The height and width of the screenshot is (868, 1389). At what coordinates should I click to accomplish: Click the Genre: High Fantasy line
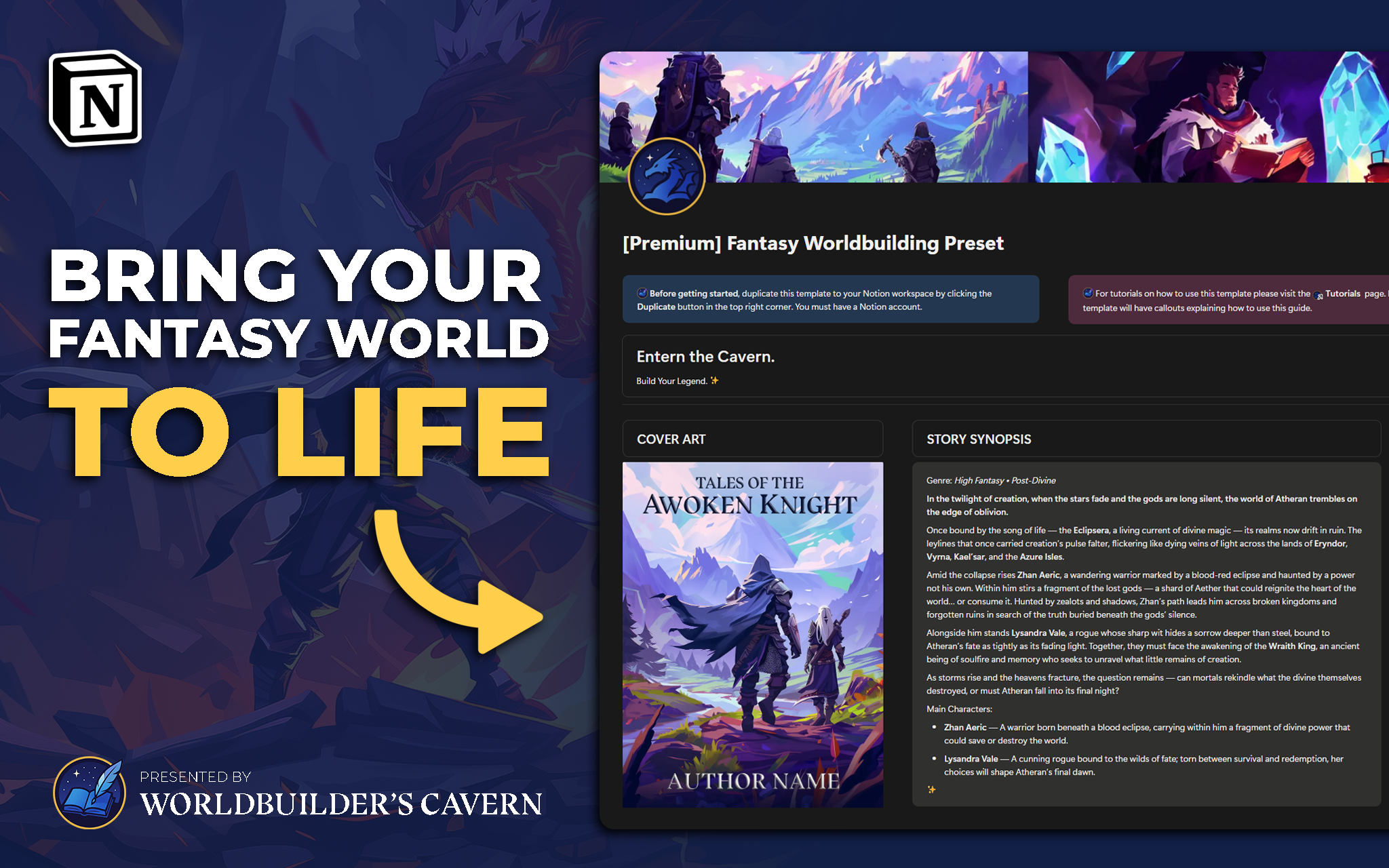click(x=990, y=480)
